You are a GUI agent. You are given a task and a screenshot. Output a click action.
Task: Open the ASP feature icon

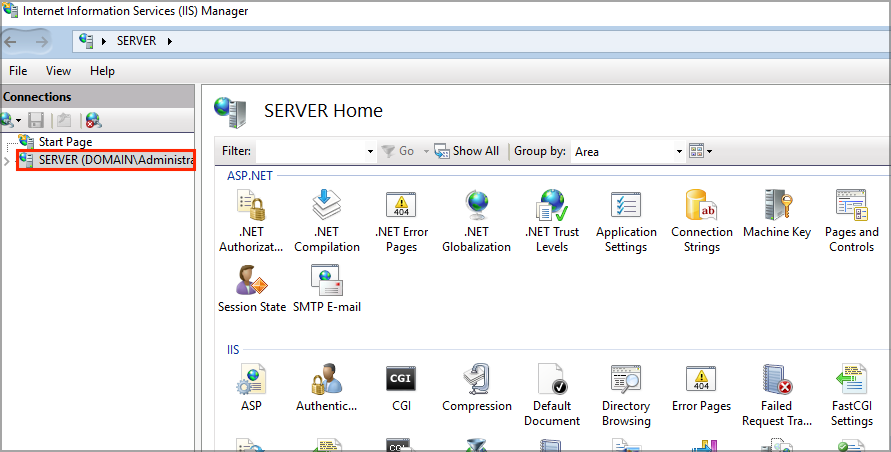[251, 388]
